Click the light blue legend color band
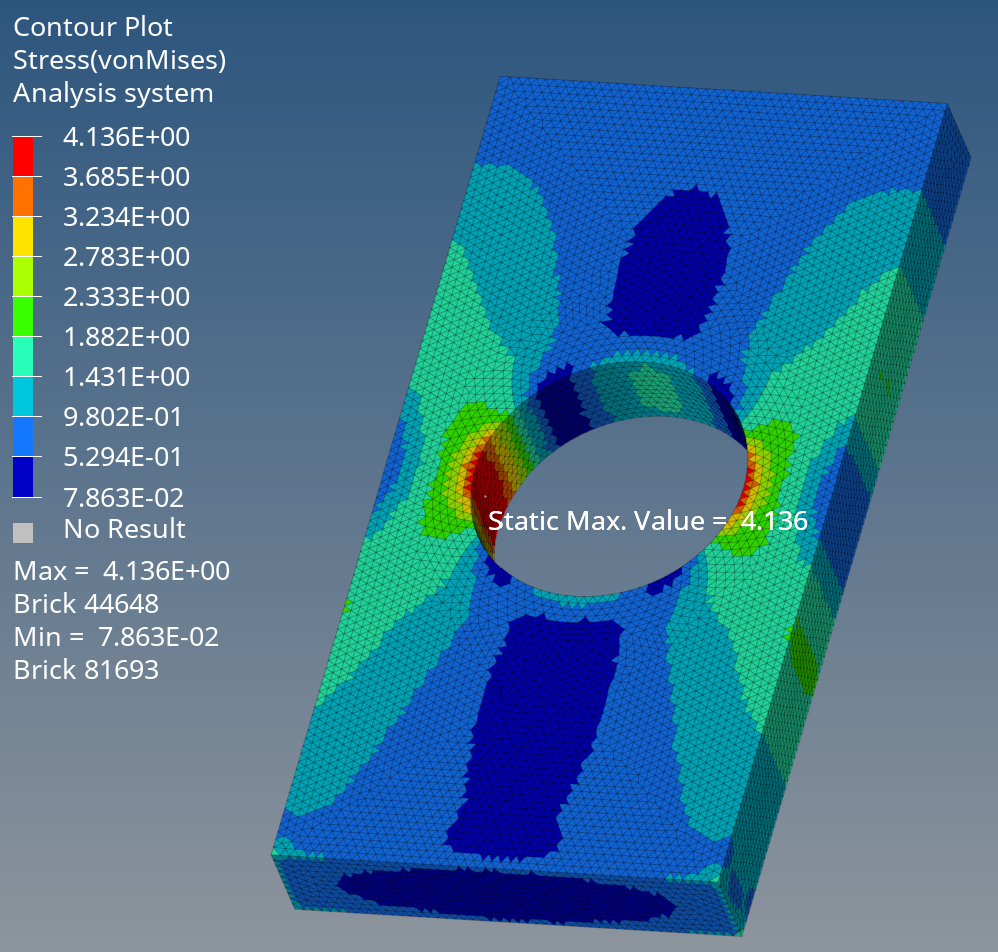Screen dimensions: 998x952 point(23,437)
